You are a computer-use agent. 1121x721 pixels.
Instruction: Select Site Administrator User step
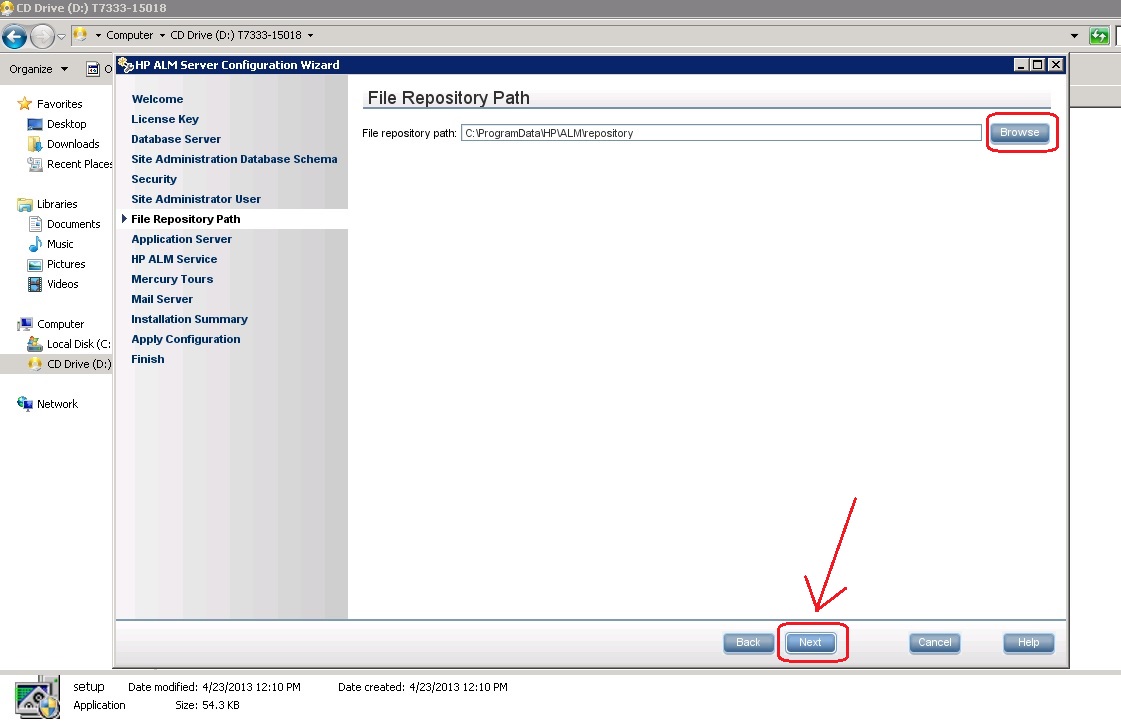[196, 199]
